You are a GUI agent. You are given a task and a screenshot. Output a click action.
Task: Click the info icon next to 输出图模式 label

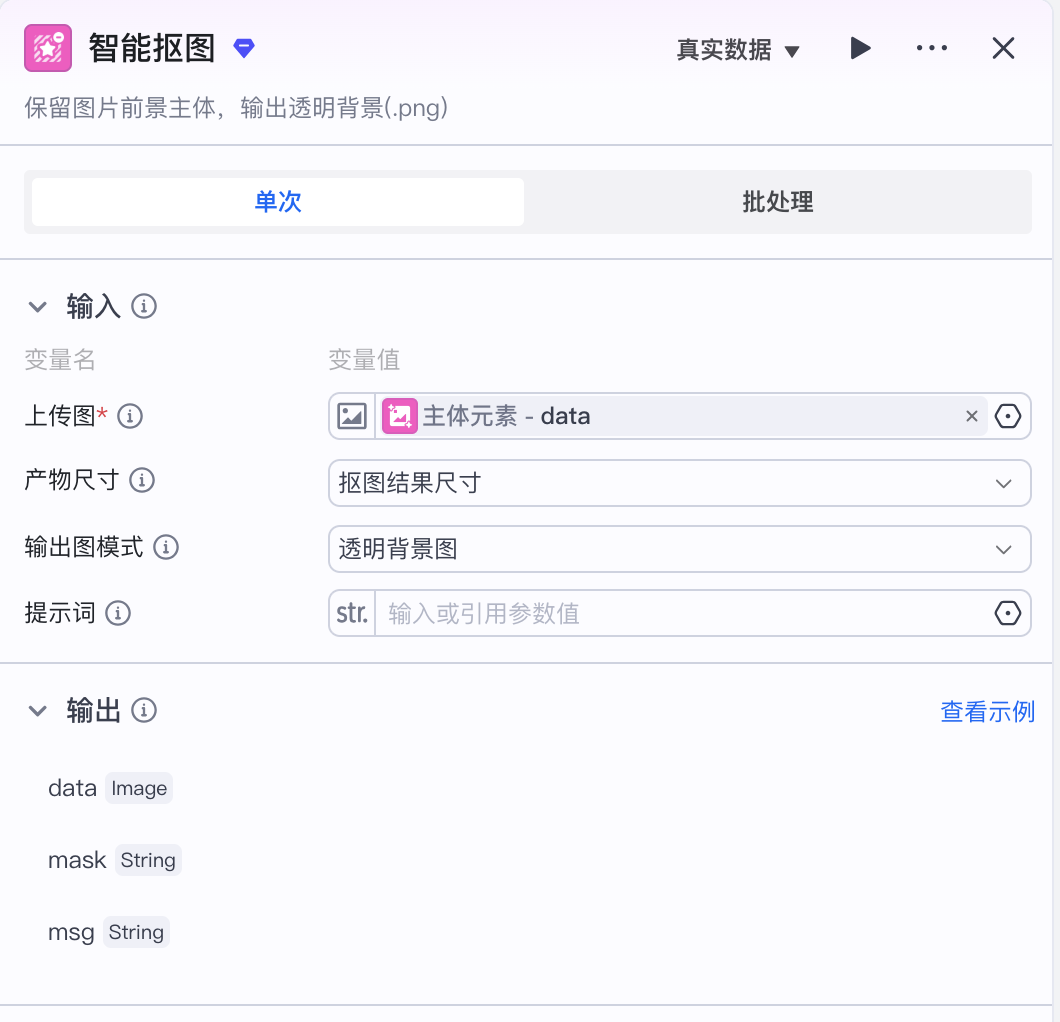pos(165,547)
